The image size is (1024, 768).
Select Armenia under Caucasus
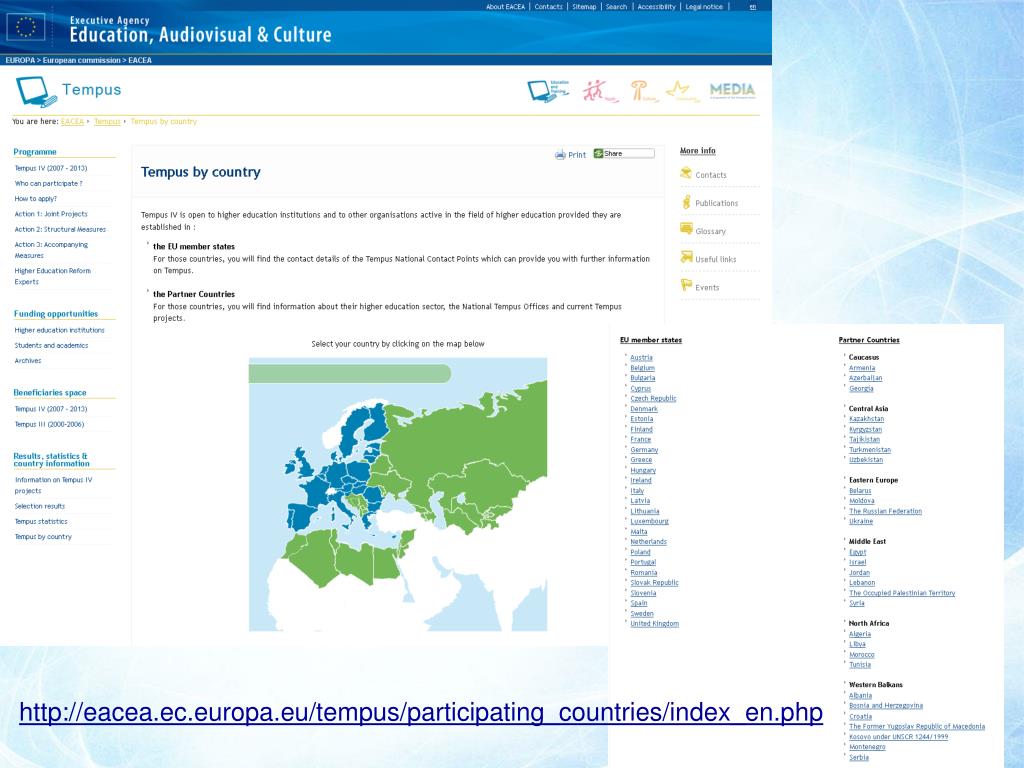pyautogui.click(x=862, y=368)
